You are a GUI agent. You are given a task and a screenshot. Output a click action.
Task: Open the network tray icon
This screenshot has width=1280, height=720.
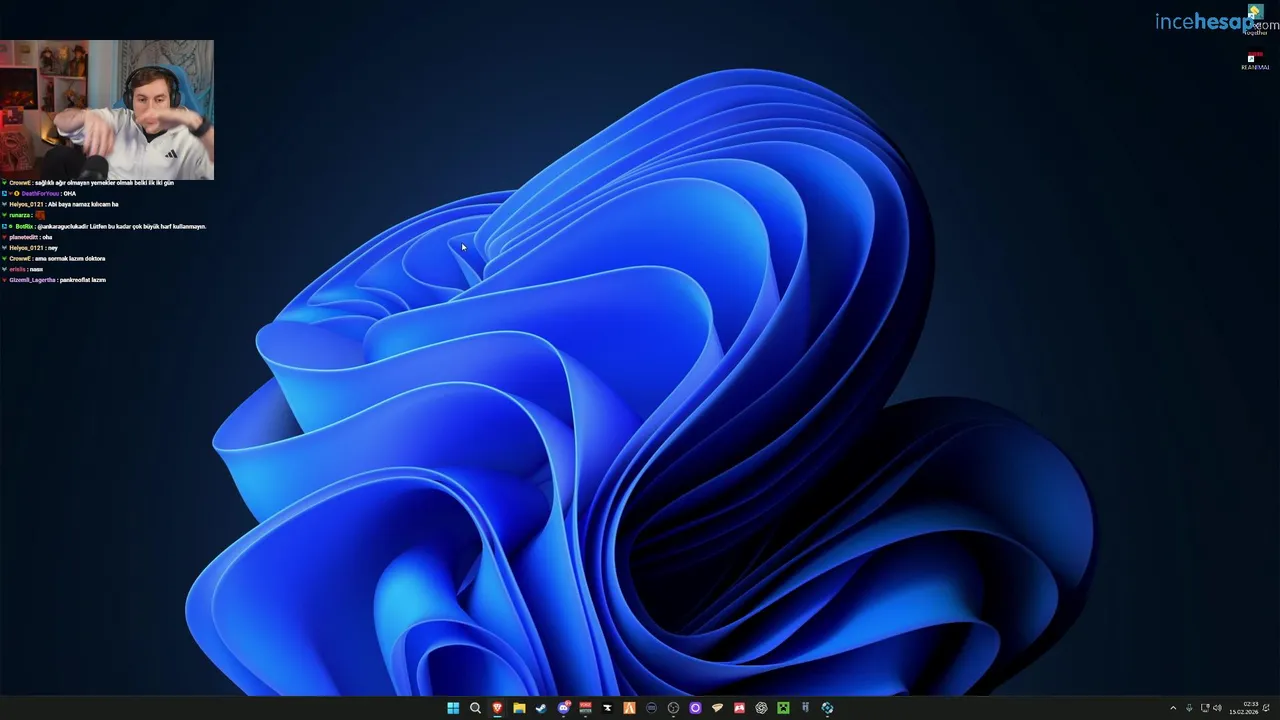coord(1204,708)
